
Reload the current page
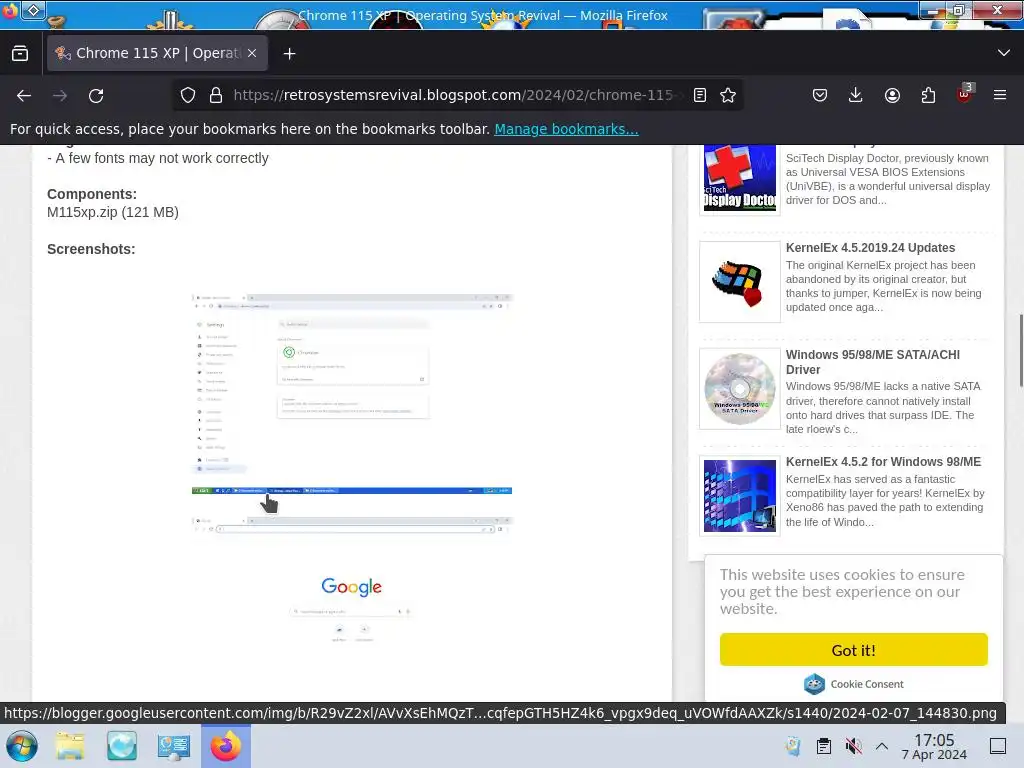(96, 95)
